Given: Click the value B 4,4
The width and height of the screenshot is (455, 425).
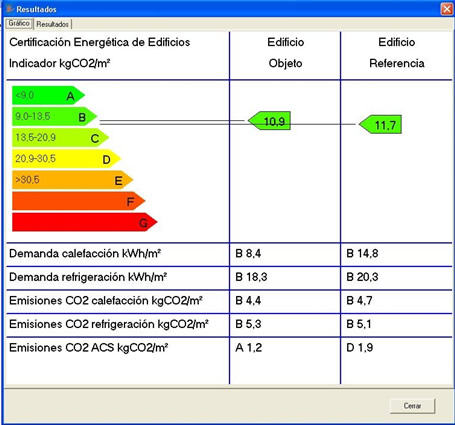Looking at the screenshot, I should click(x=248, y=301).
